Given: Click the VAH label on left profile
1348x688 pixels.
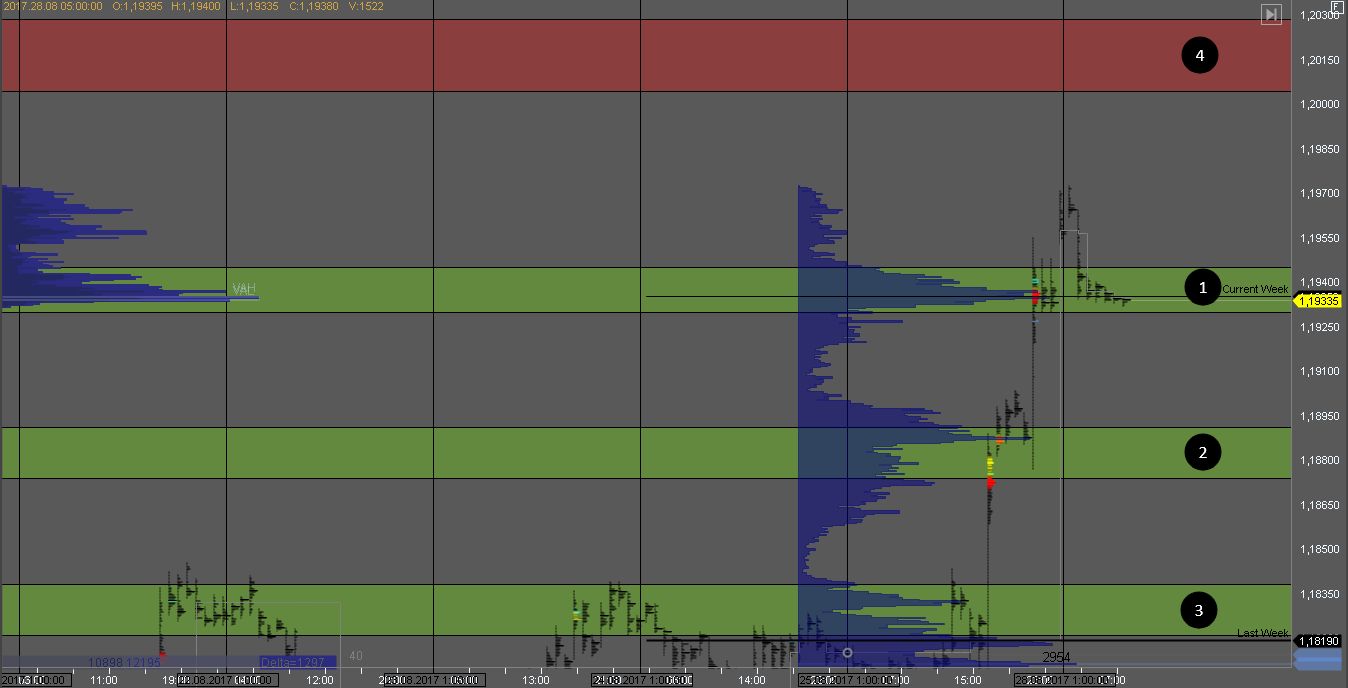Looking at the screenshot, I should pyautogui.click(x=244, y=289).
